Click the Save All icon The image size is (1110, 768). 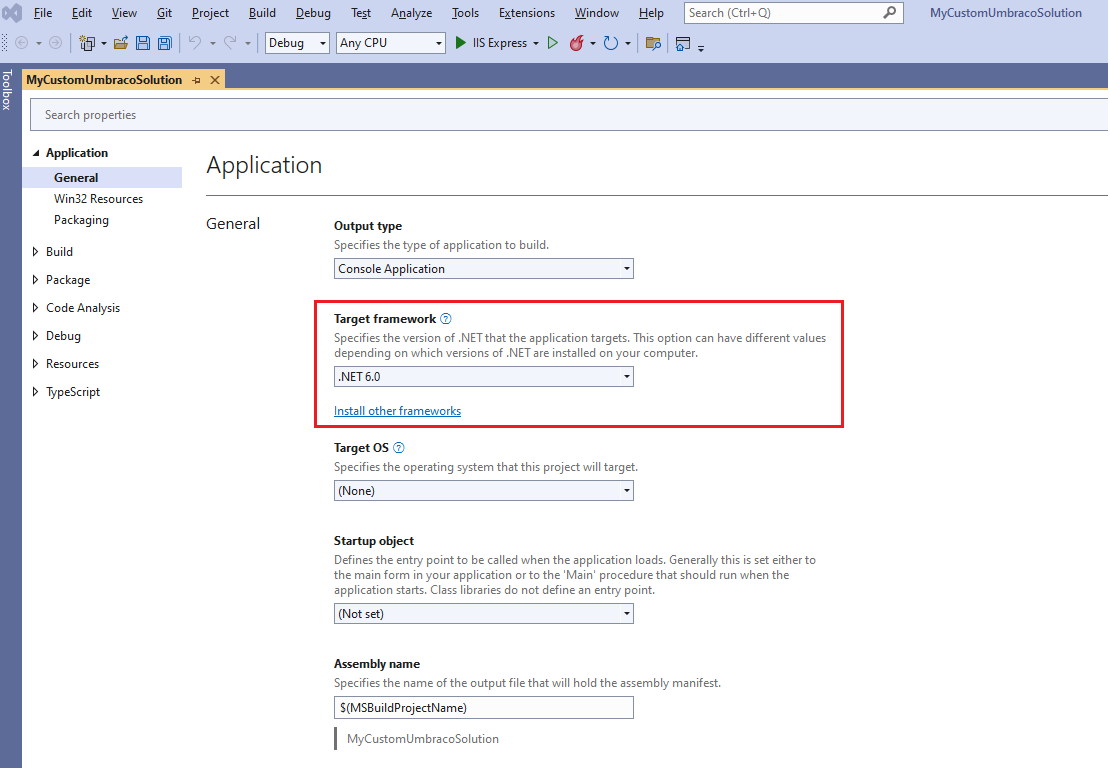165,43
